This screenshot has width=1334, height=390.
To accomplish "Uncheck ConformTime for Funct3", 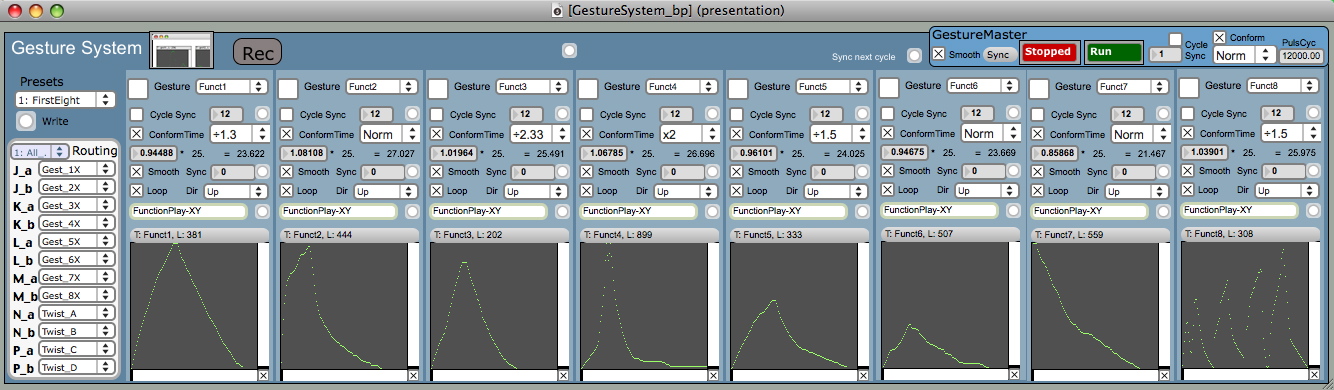I will pyautogui.click(x=436, y=134).
